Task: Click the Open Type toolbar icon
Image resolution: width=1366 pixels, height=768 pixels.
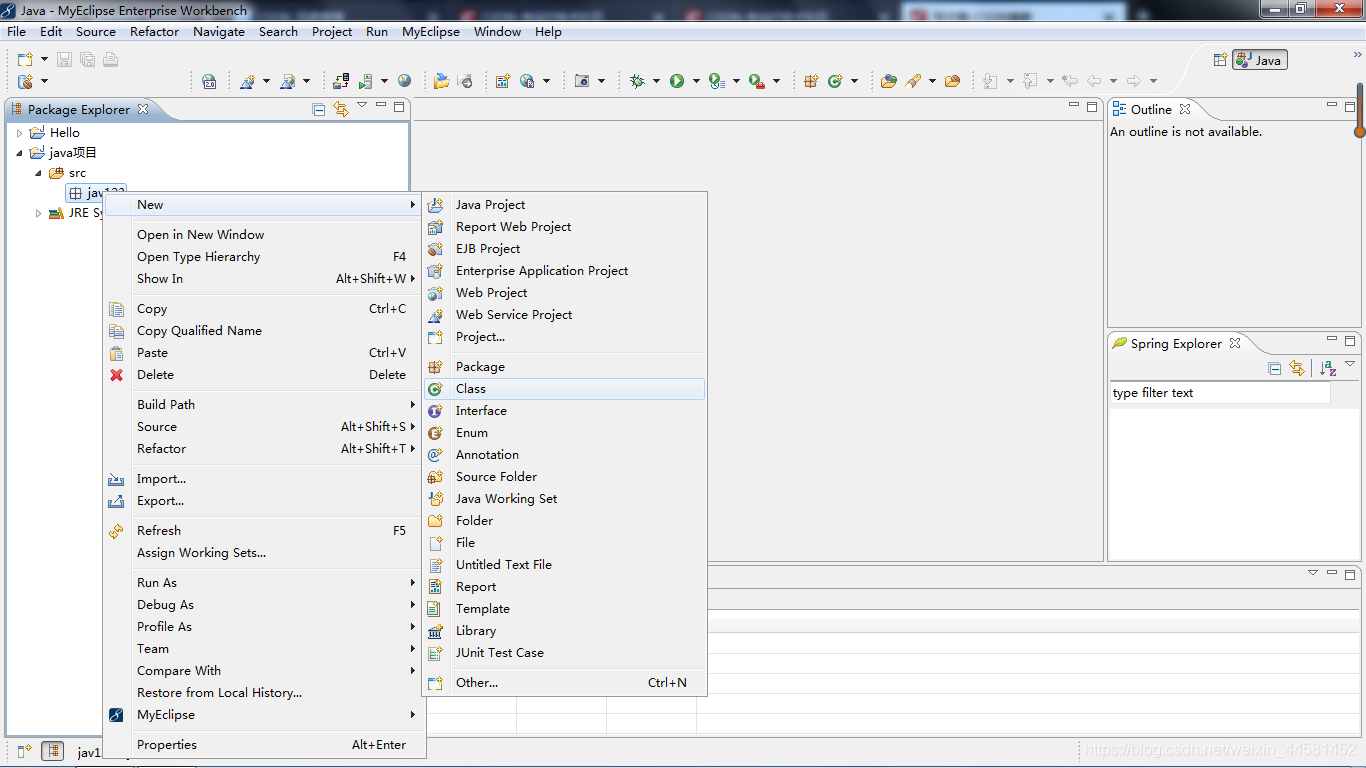Action: pyautogui.click(x=888, y=81)
